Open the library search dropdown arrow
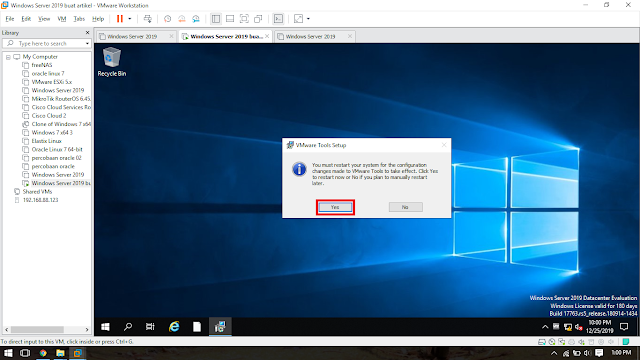This screenshot has height=360, width=640. click(x=87, y=43)
